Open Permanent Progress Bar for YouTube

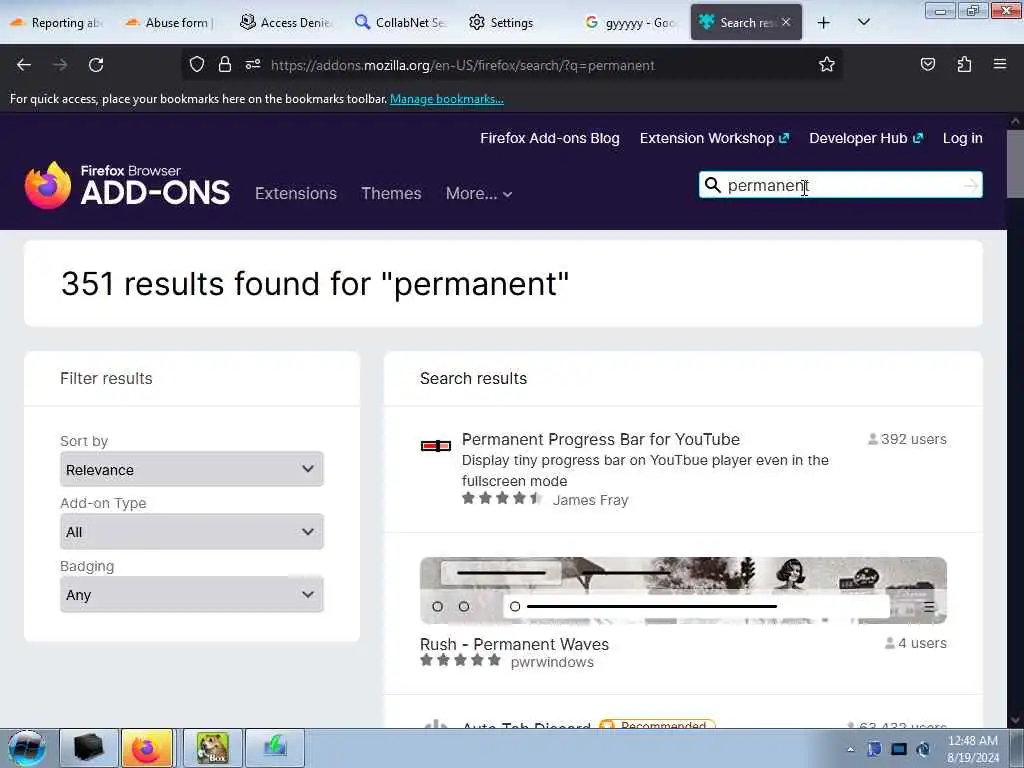click(601, 439)
